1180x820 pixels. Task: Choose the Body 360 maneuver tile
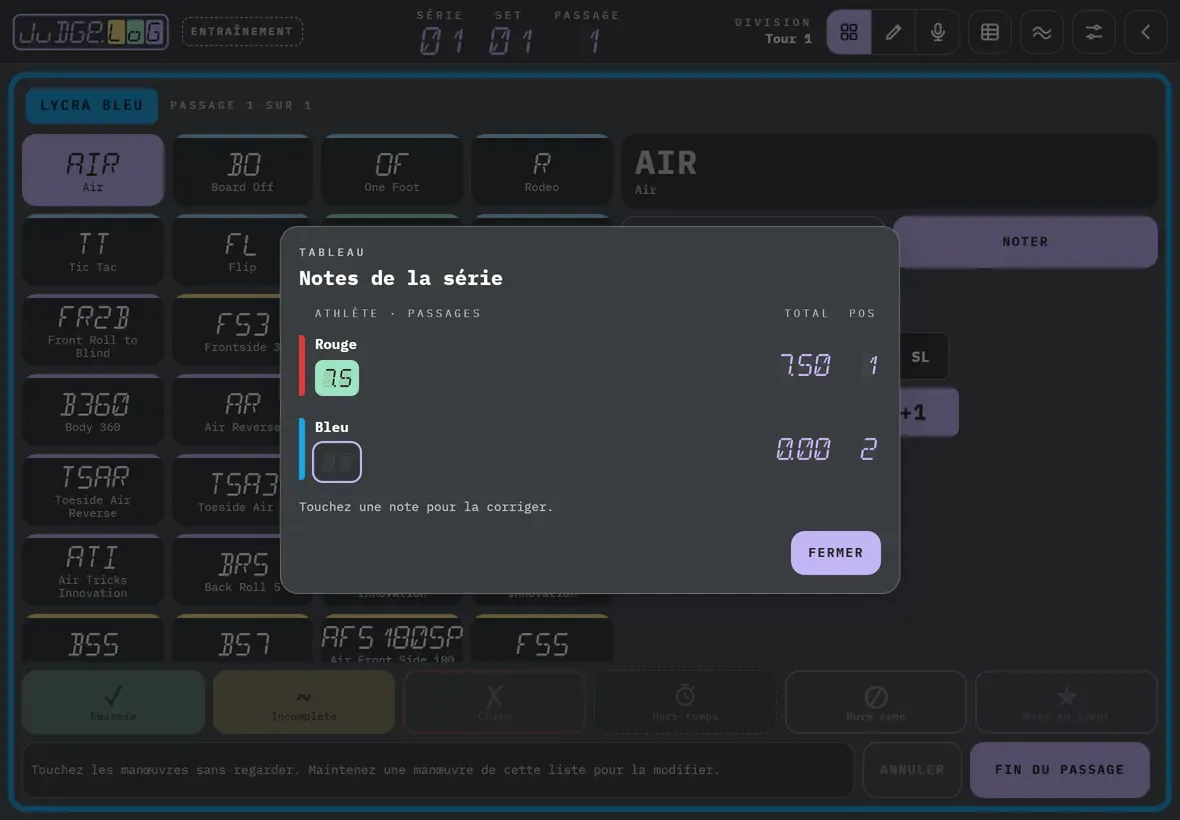[x=93, y=411]
